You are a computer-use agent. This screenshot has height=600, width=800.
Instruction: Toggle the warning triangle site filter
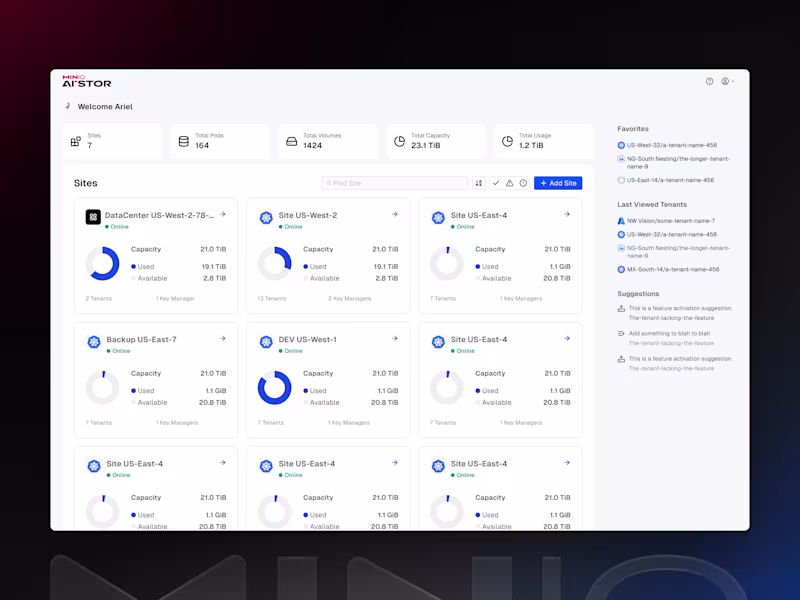pos(509,183)
